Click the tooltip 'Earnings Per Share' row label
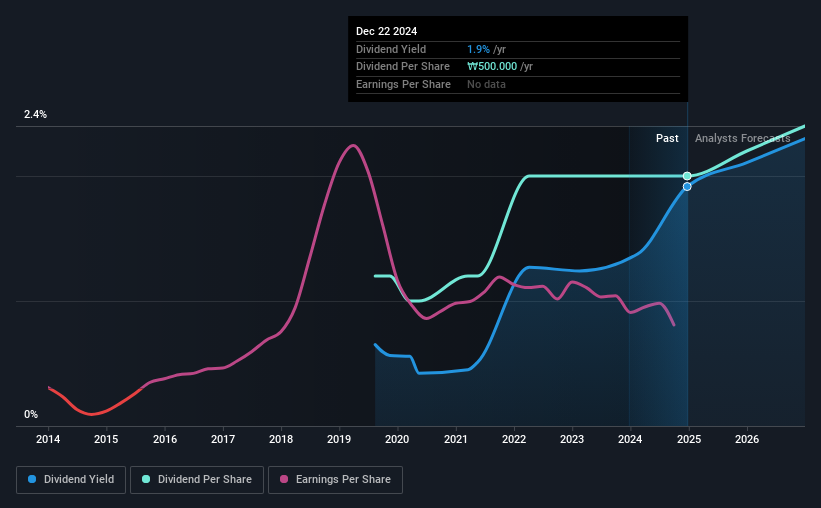Viewport: 821px width, 508px height. 403,84
